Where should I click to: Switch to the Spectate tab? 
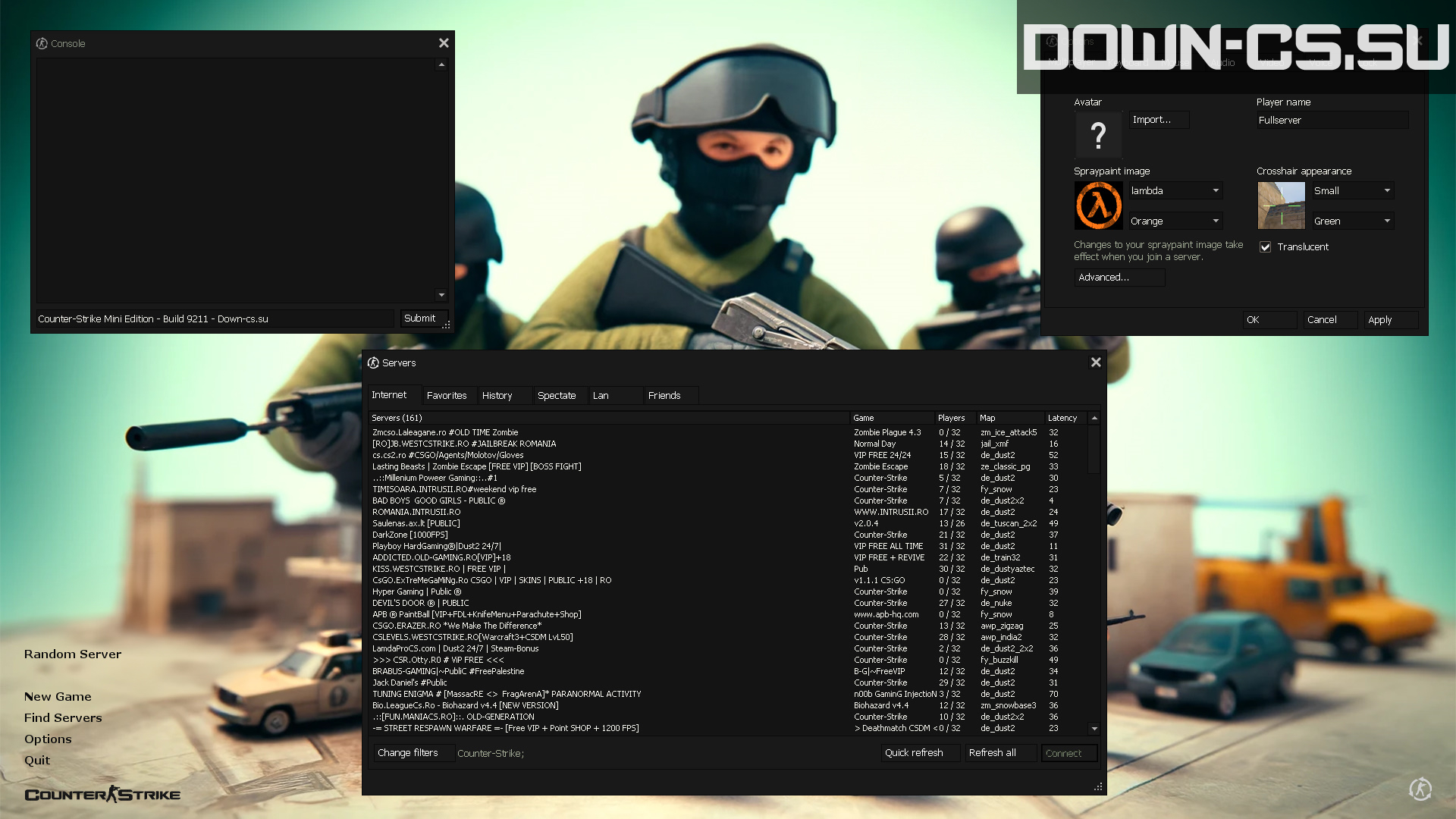pos(557,396)
